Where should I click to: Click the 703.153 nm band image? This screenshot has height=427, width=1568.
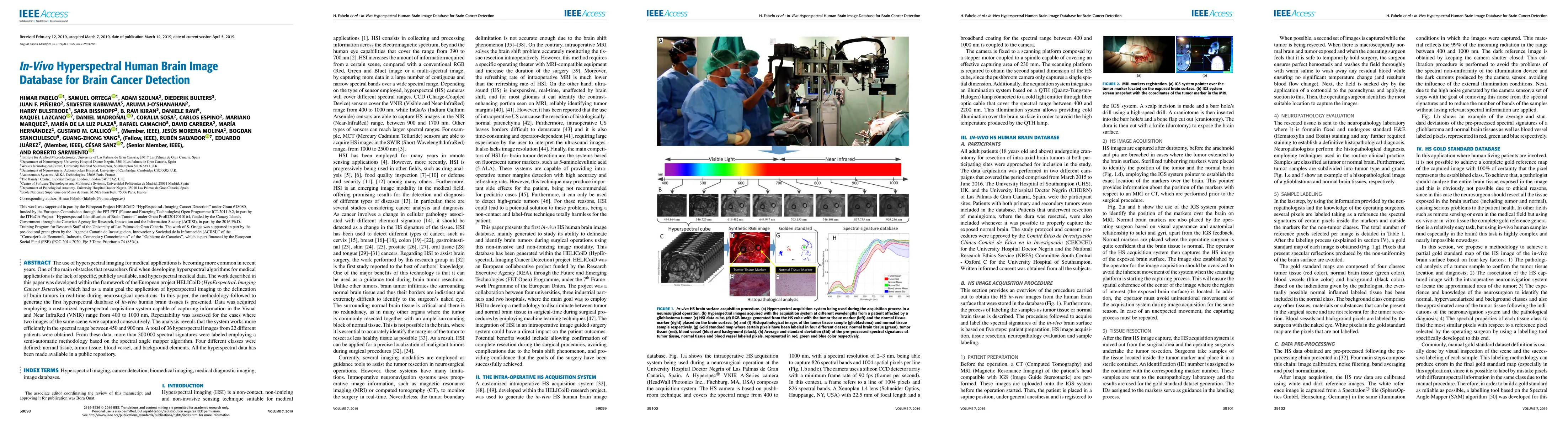coord(799,205)
